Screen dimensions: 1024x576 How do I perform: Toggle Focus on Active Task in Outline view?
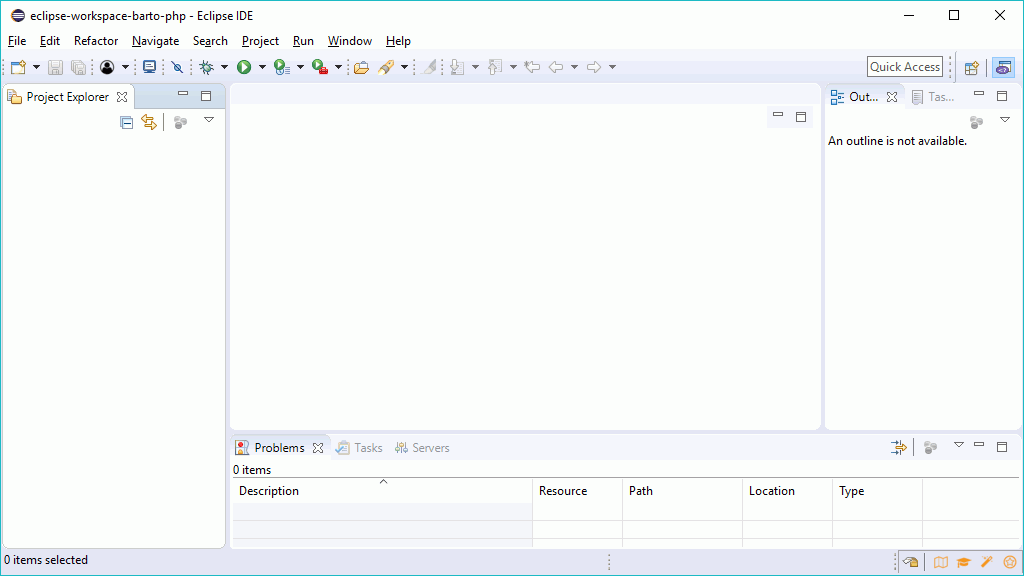point(976,122)
